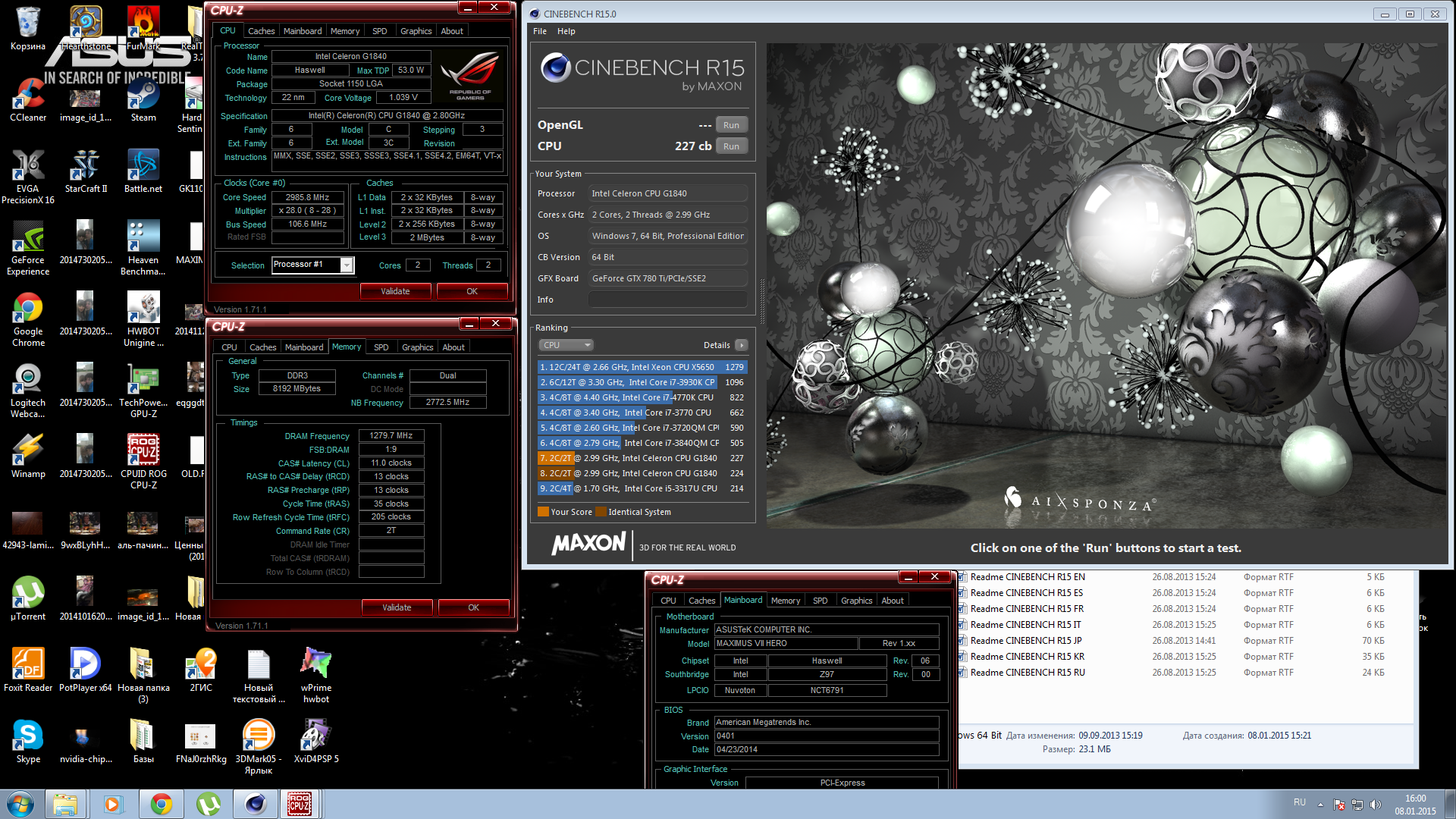The width and height of the screenshot is (1456, 819).
Task: Launch Skype from desktop
Action: (28, 742)
